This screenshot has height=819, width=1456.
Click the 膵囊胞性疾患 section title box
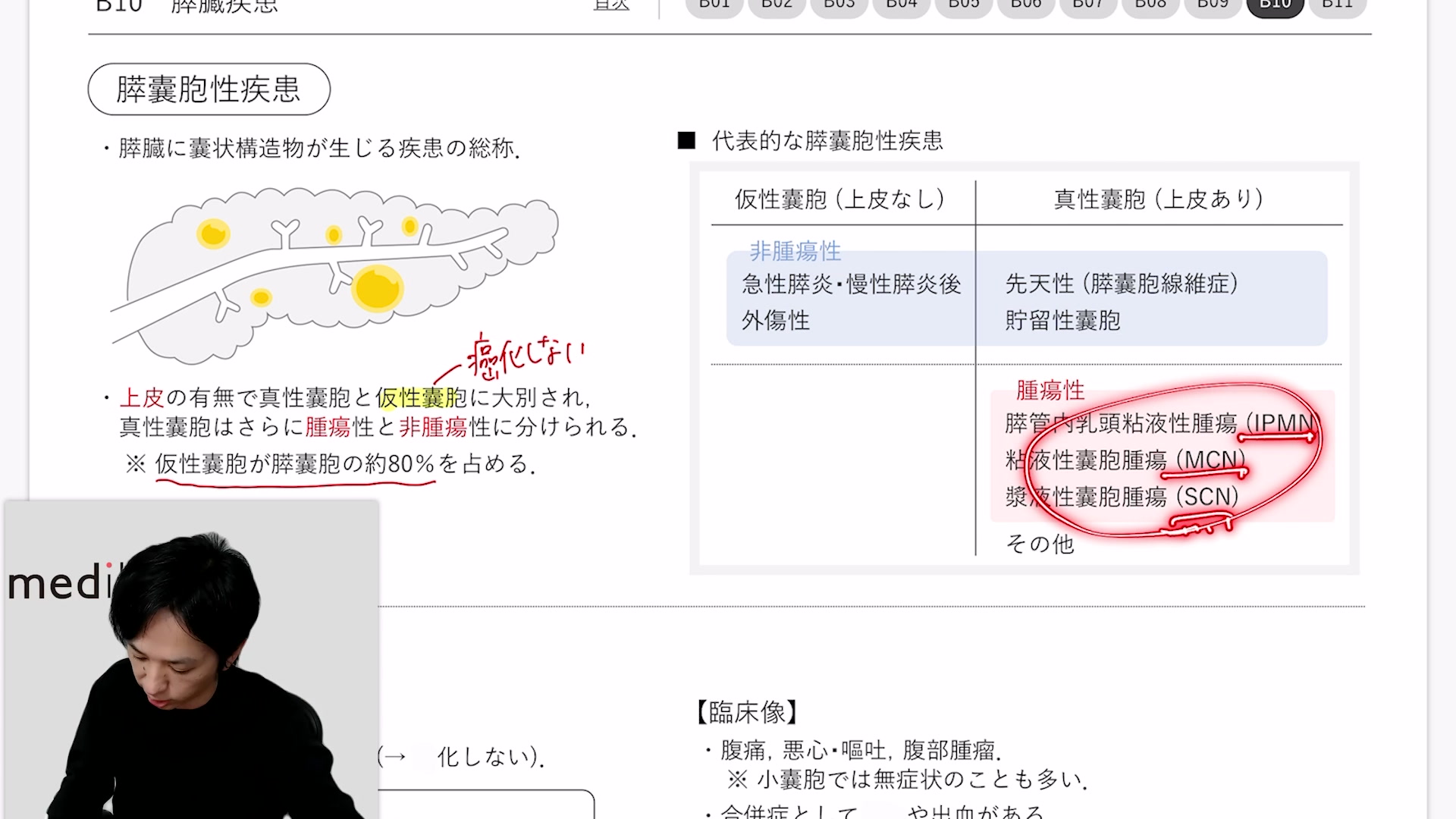pos(209,89)
